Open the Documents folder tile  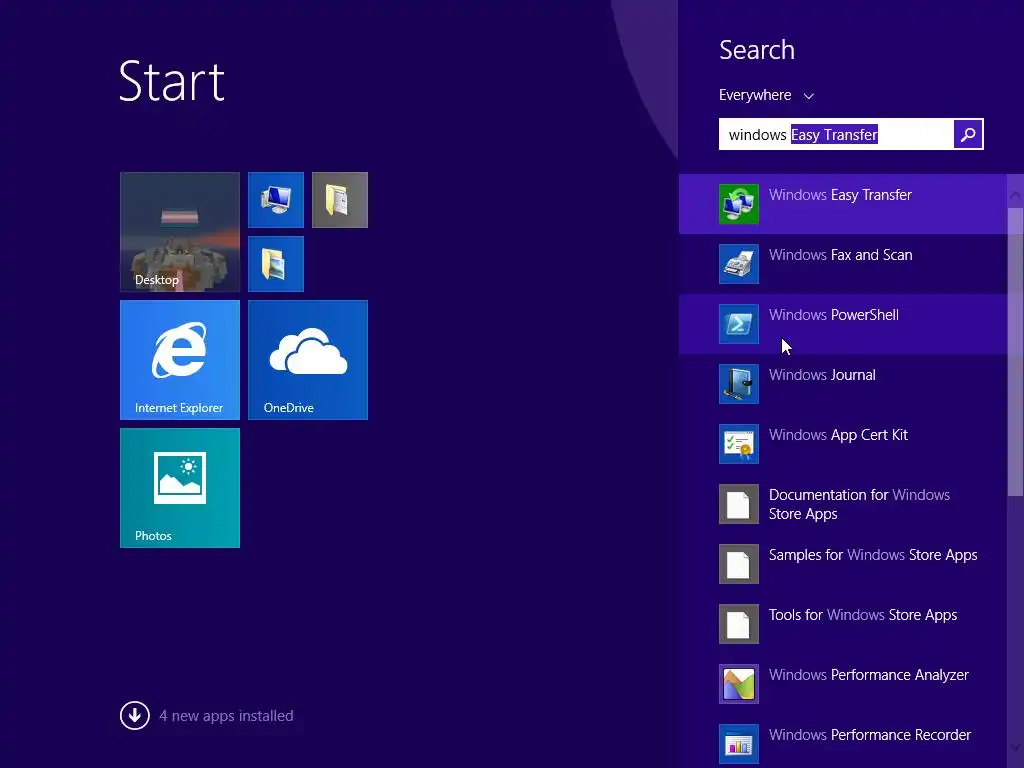[x=340, y=200]
